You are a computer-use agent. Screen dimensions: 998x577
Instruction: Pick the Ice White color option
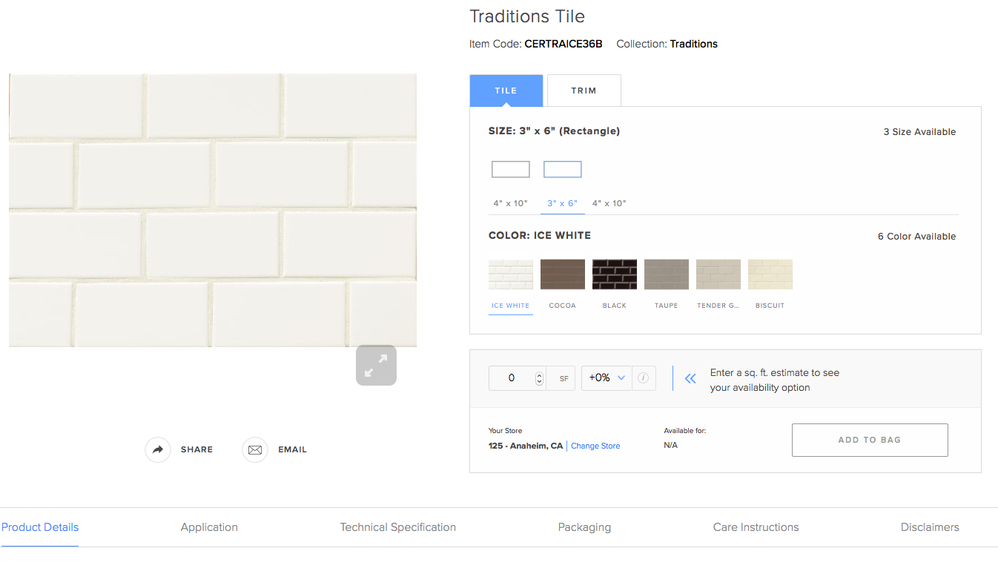tap(510, 275)
